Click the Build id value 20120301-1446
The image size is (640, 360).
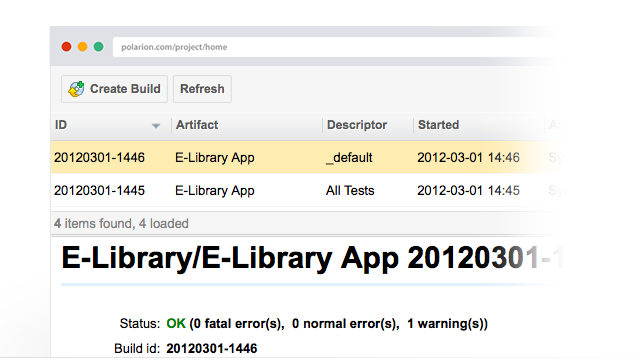point(211,349)
